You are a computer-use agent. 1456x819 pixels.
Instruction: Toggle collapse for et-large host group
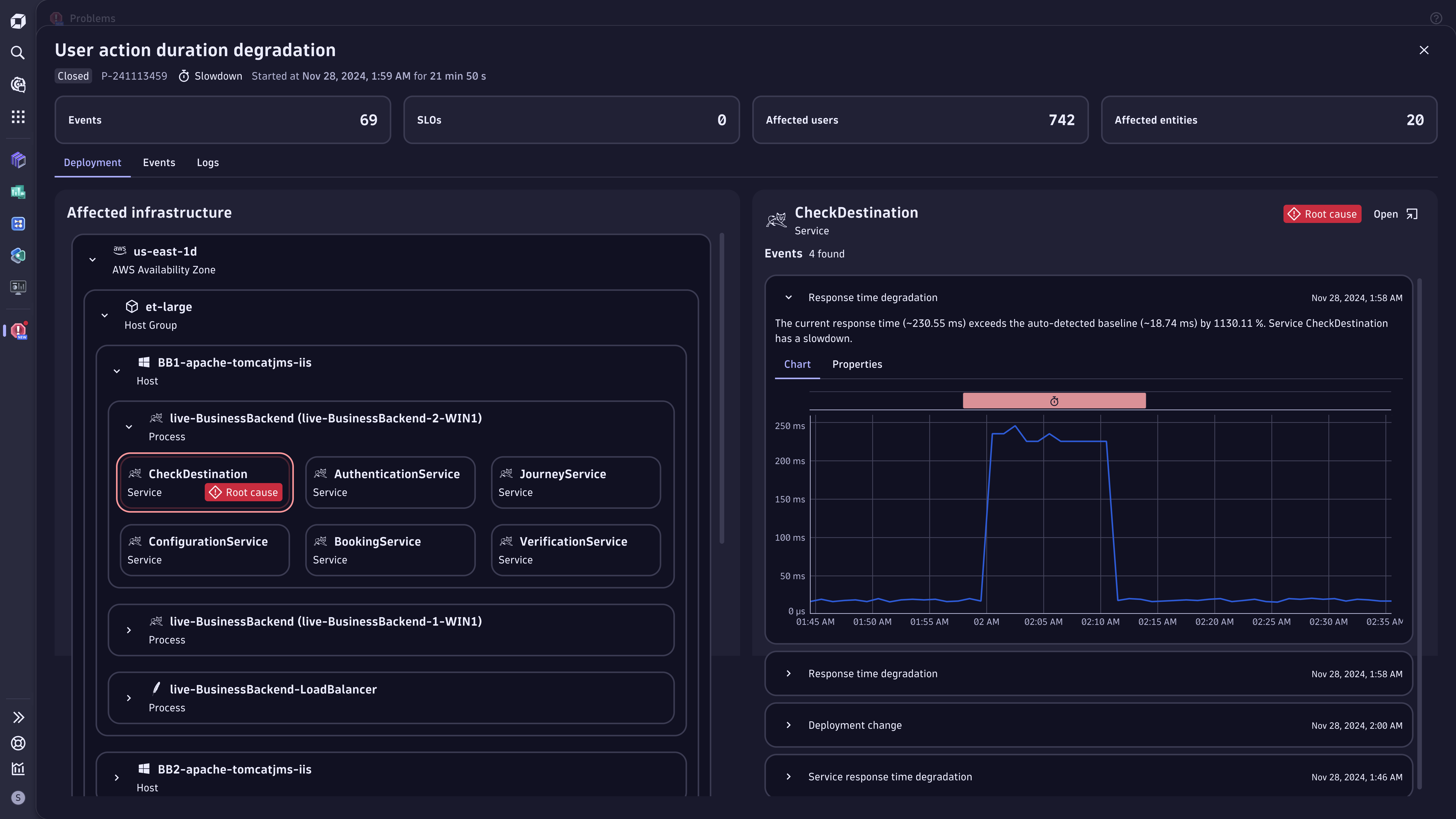coord(105,315)
